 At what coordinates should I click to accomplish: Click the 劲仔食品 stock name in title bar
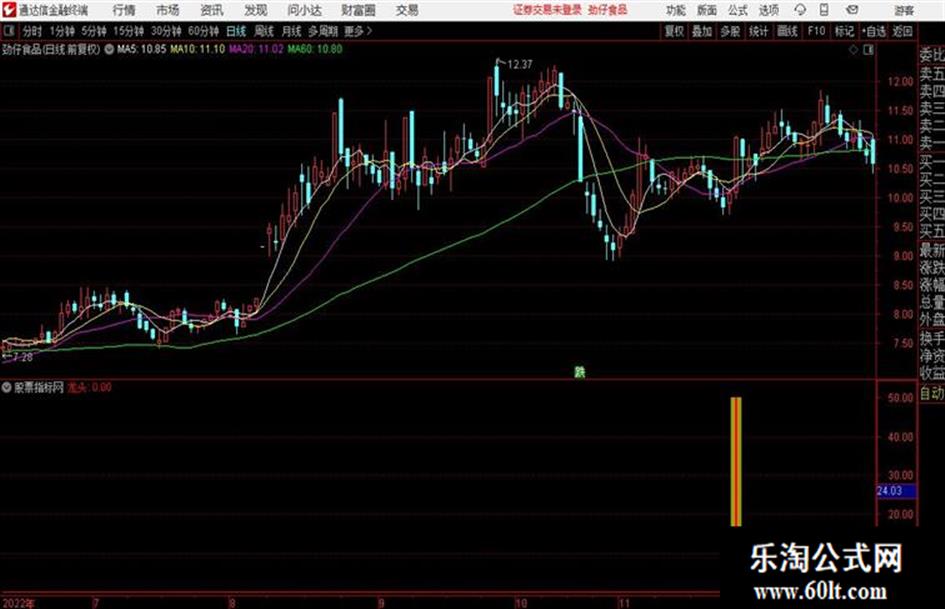608,10
